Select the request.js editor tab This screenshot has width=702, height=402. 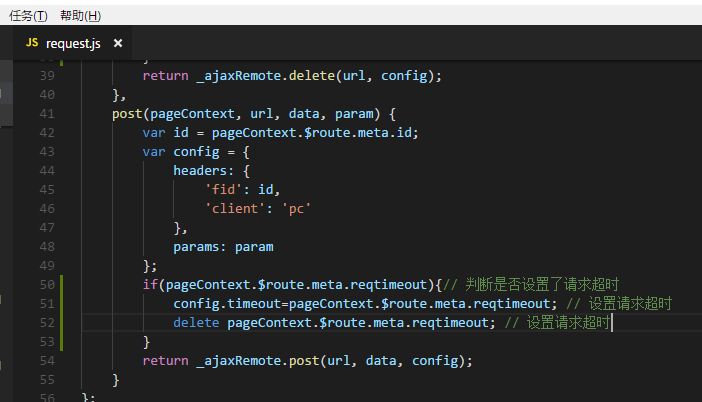[73, 43]
